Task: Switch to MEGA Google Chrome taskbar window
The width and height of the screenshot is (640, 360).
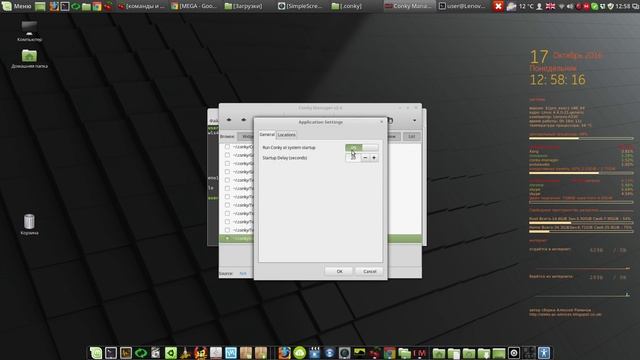Action: 194,6
